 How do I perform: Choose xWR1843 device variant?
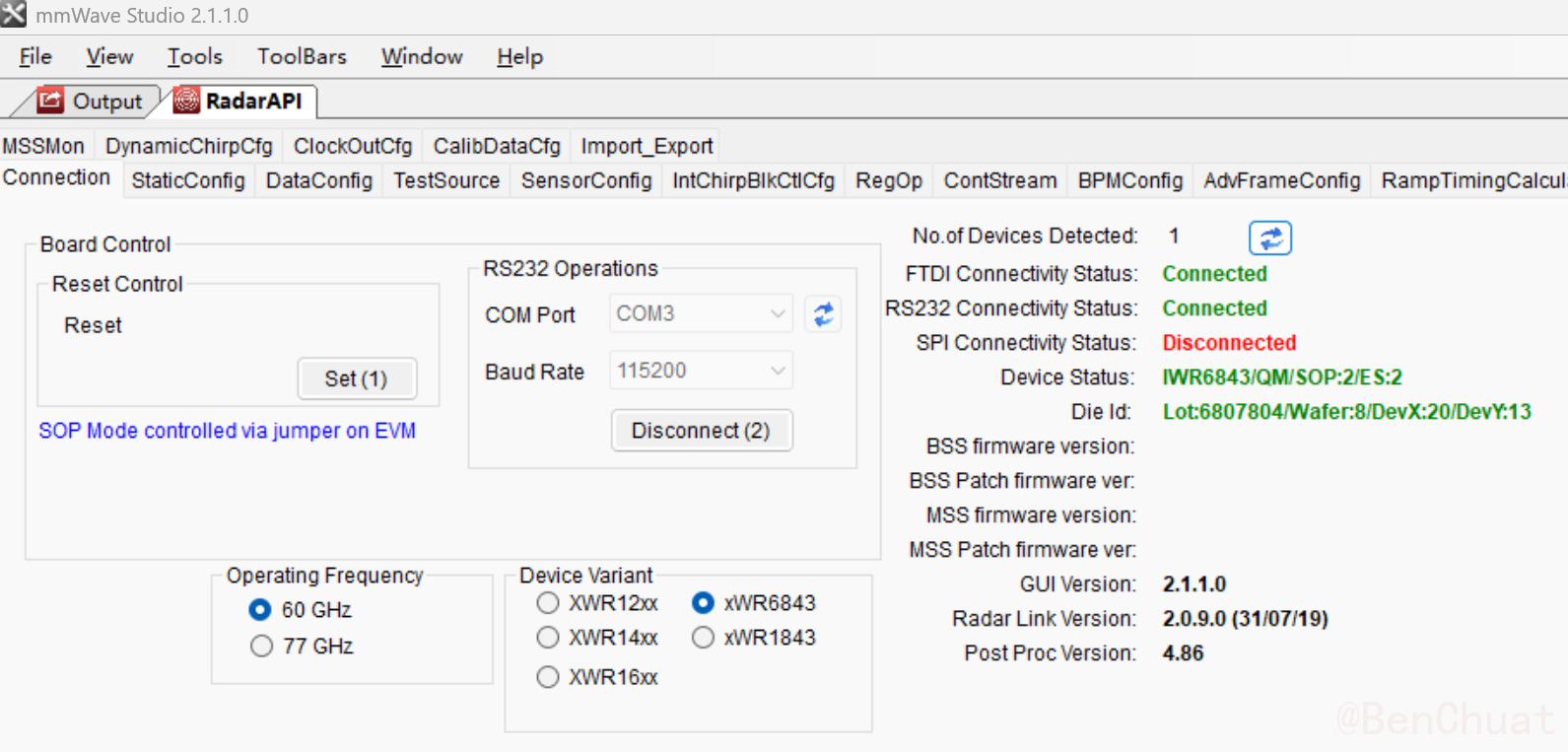(x=703, y=638)
